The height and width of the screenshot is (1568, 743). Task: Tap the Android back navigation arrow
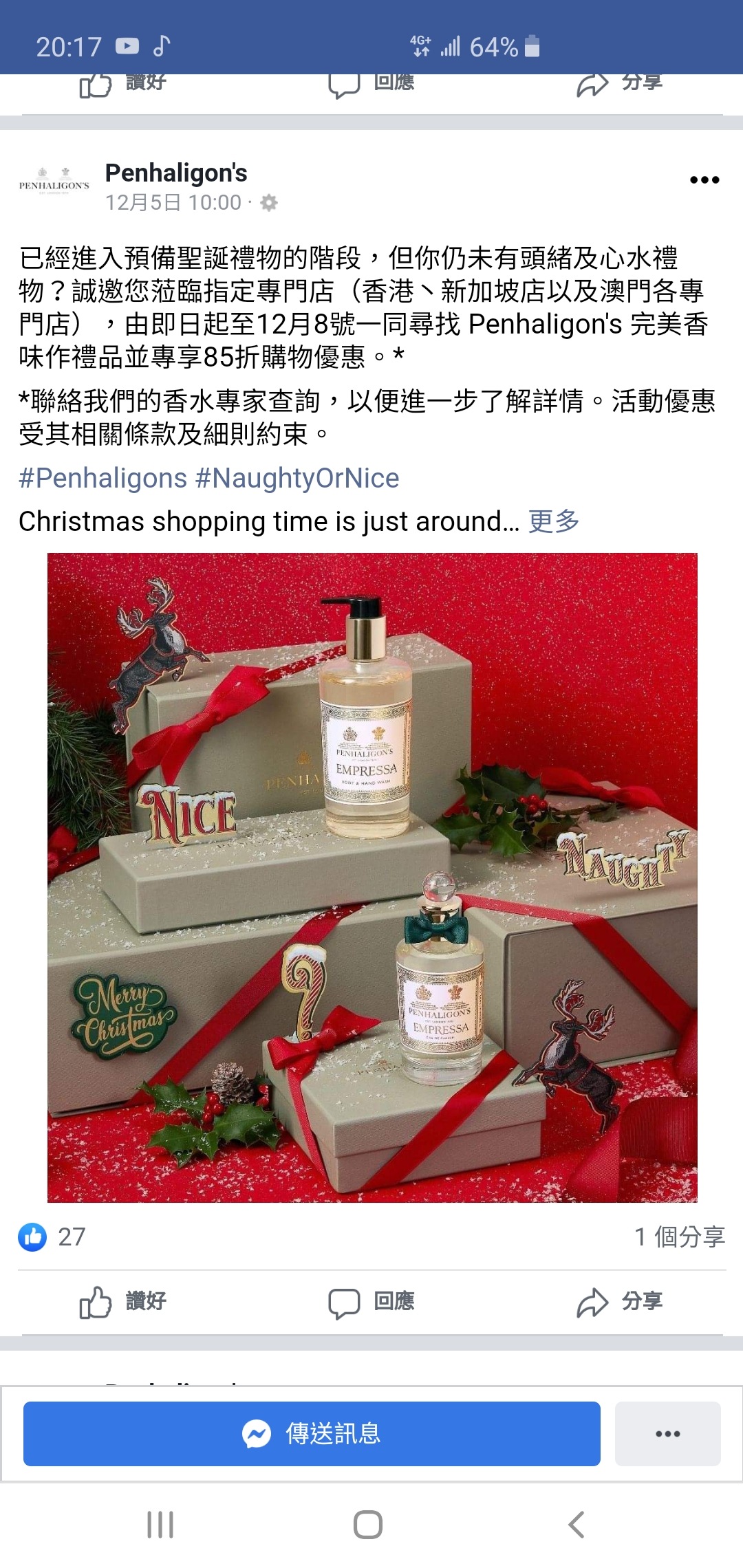pyautogui.click(x=577, y=1525)
